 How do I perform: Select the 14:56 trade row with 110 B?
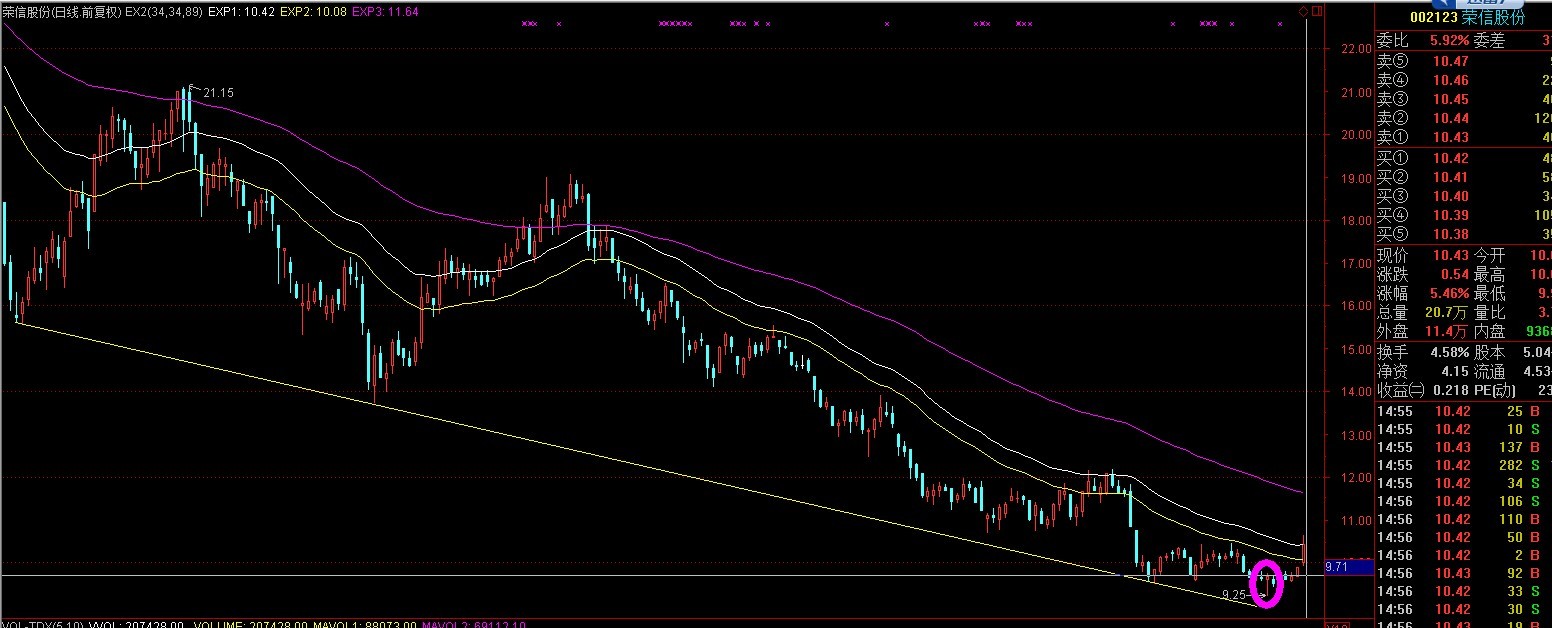(x=1464, y=519)
